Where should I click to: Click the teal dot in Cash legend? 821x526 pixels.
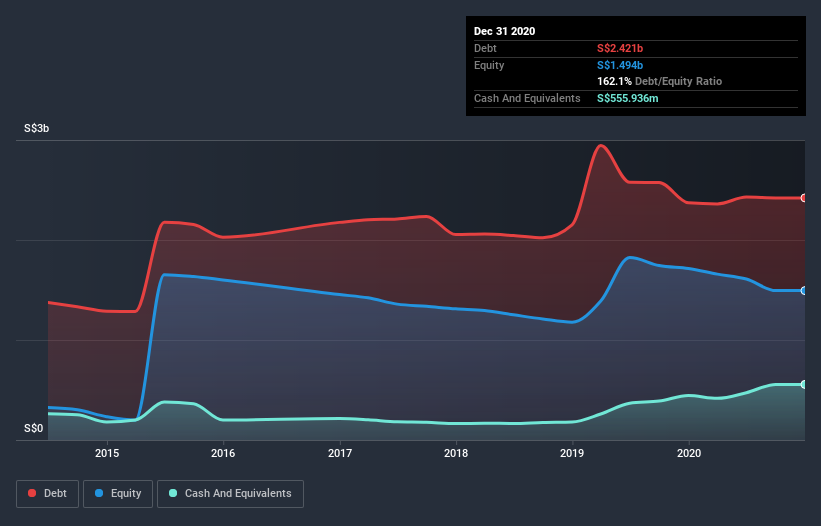[x=173, y=493]
